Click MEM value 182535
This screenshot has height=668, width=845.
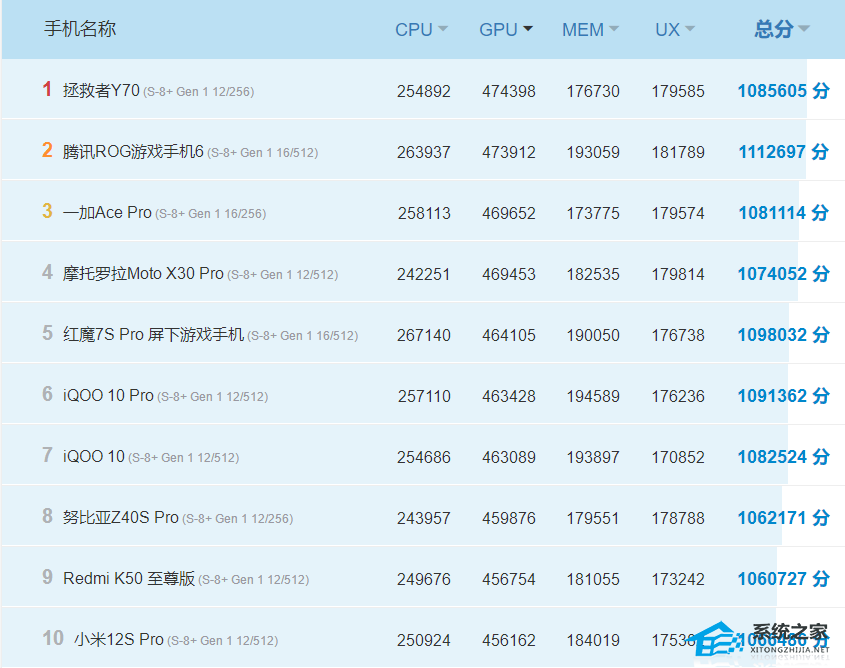tap(593, 274)
